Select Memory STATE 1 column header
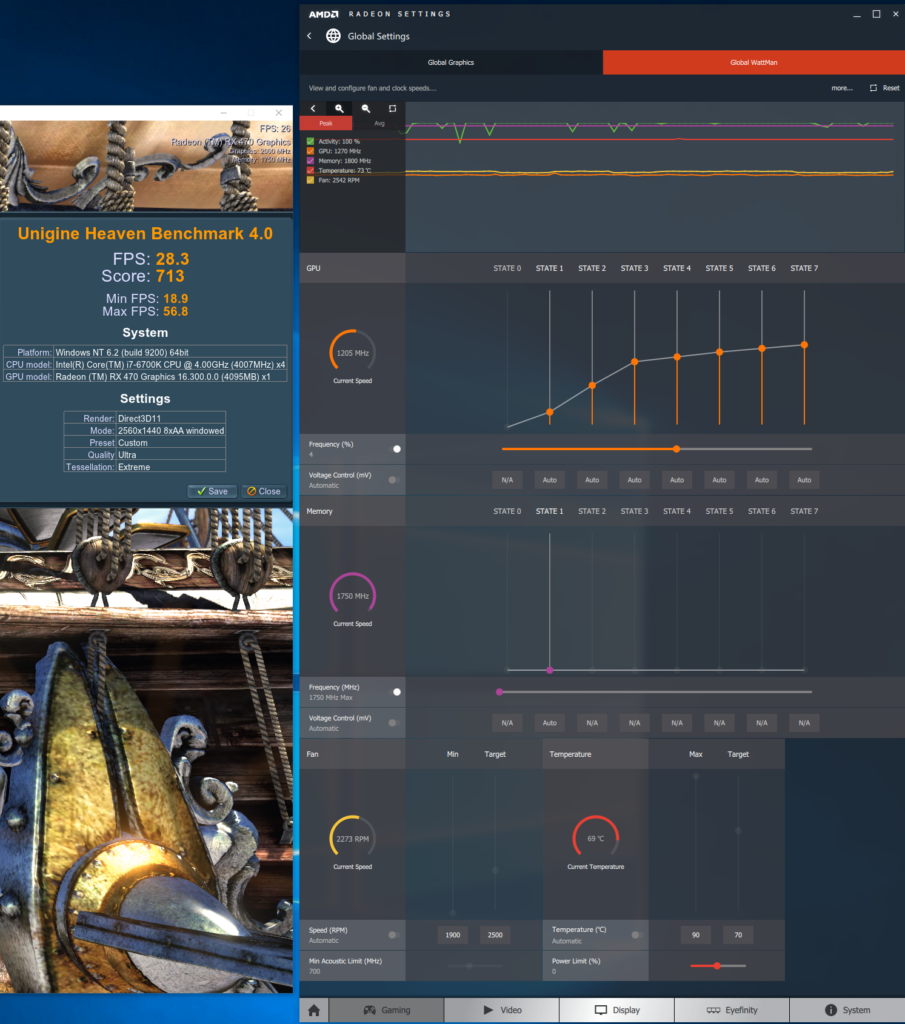Viewport: 905px width, 1024px height. tap(549, 511)
